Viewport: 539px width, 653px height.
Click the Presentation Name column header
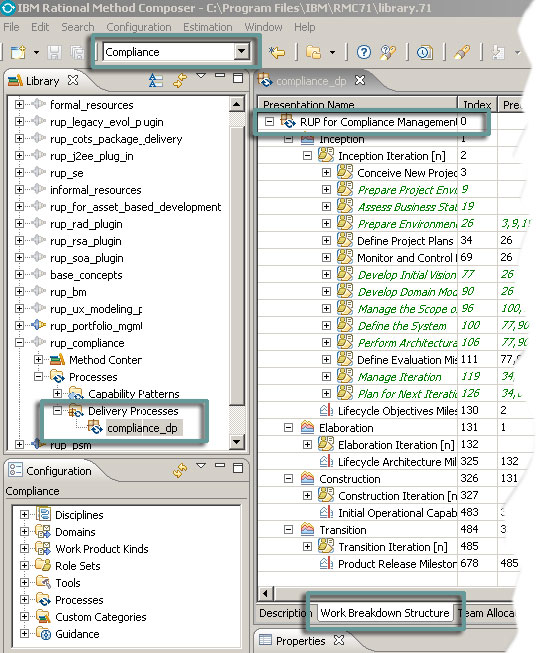358,104
